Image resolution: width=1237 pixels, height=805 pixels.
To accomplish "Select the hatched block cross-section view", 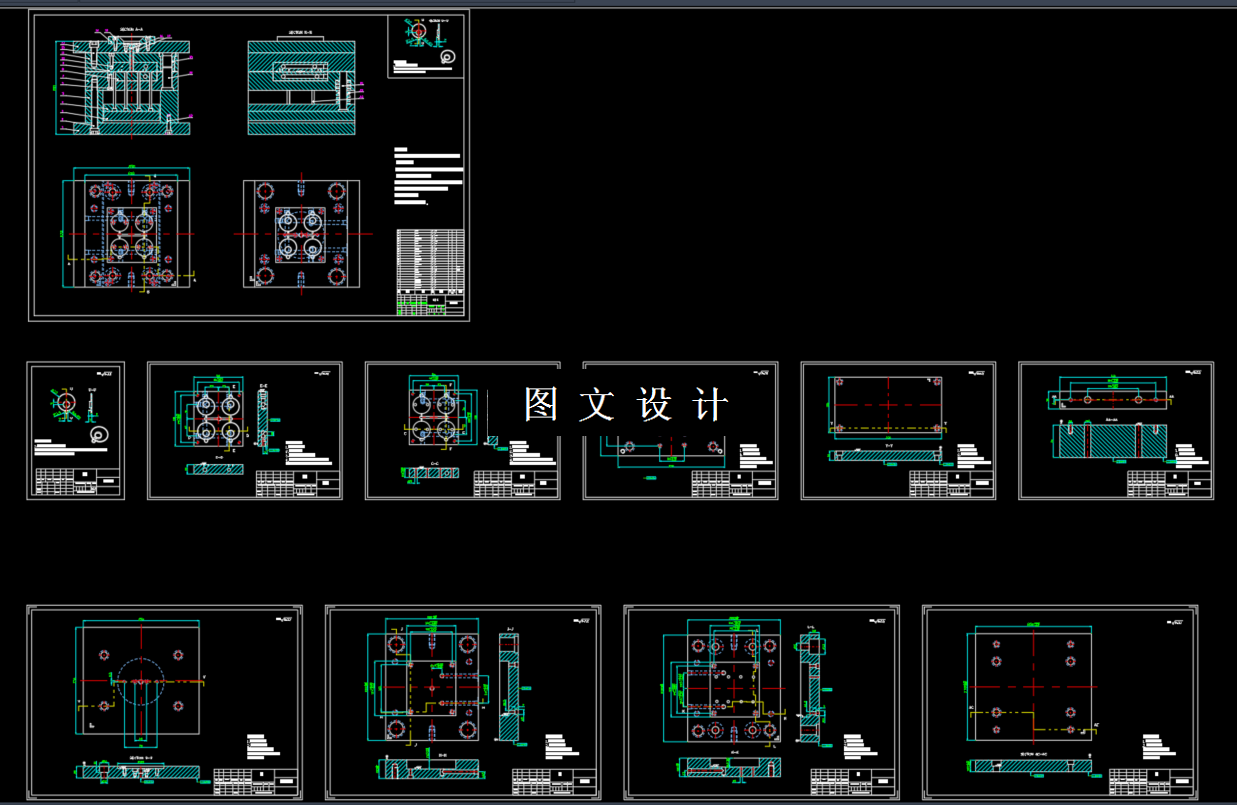I will pyautogui.click(x=1112, y=441).
